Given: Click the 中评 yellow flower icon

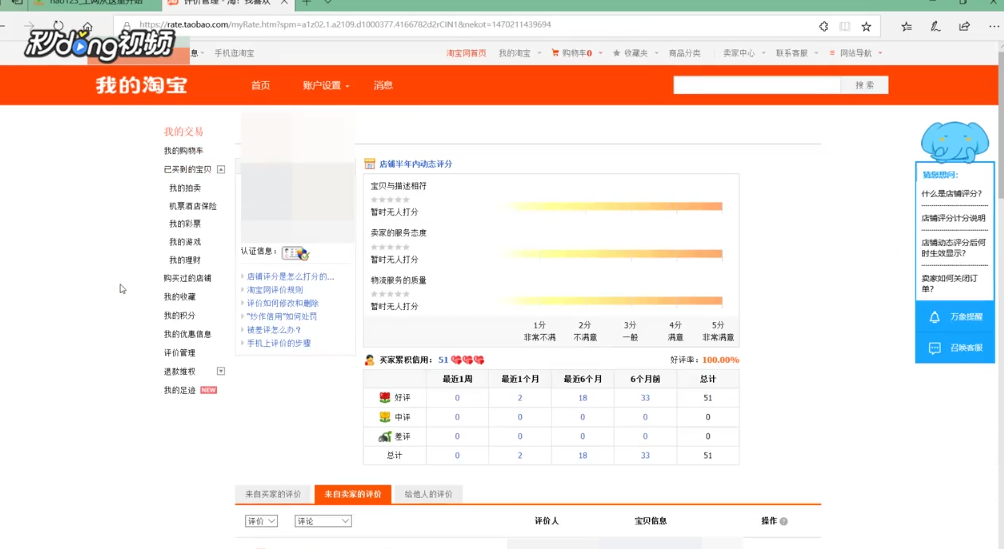Looking at the screenshot, I should point(385,417).
